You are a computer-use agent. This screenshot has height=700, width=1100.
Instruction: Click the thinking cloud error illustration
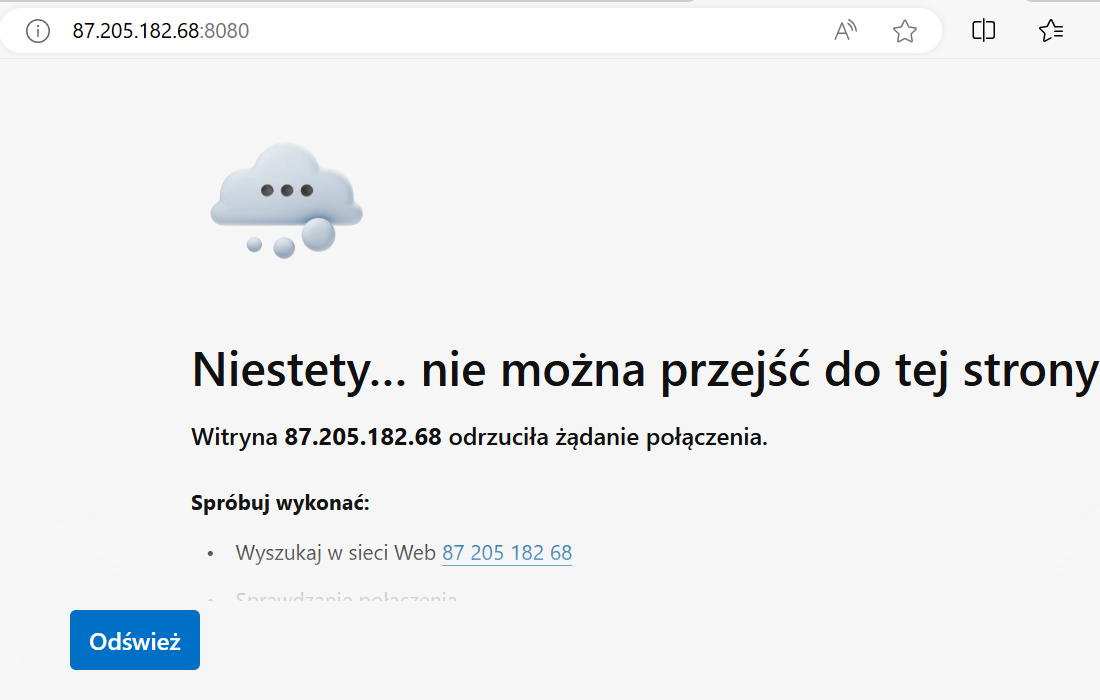click(x=286, y=201)
